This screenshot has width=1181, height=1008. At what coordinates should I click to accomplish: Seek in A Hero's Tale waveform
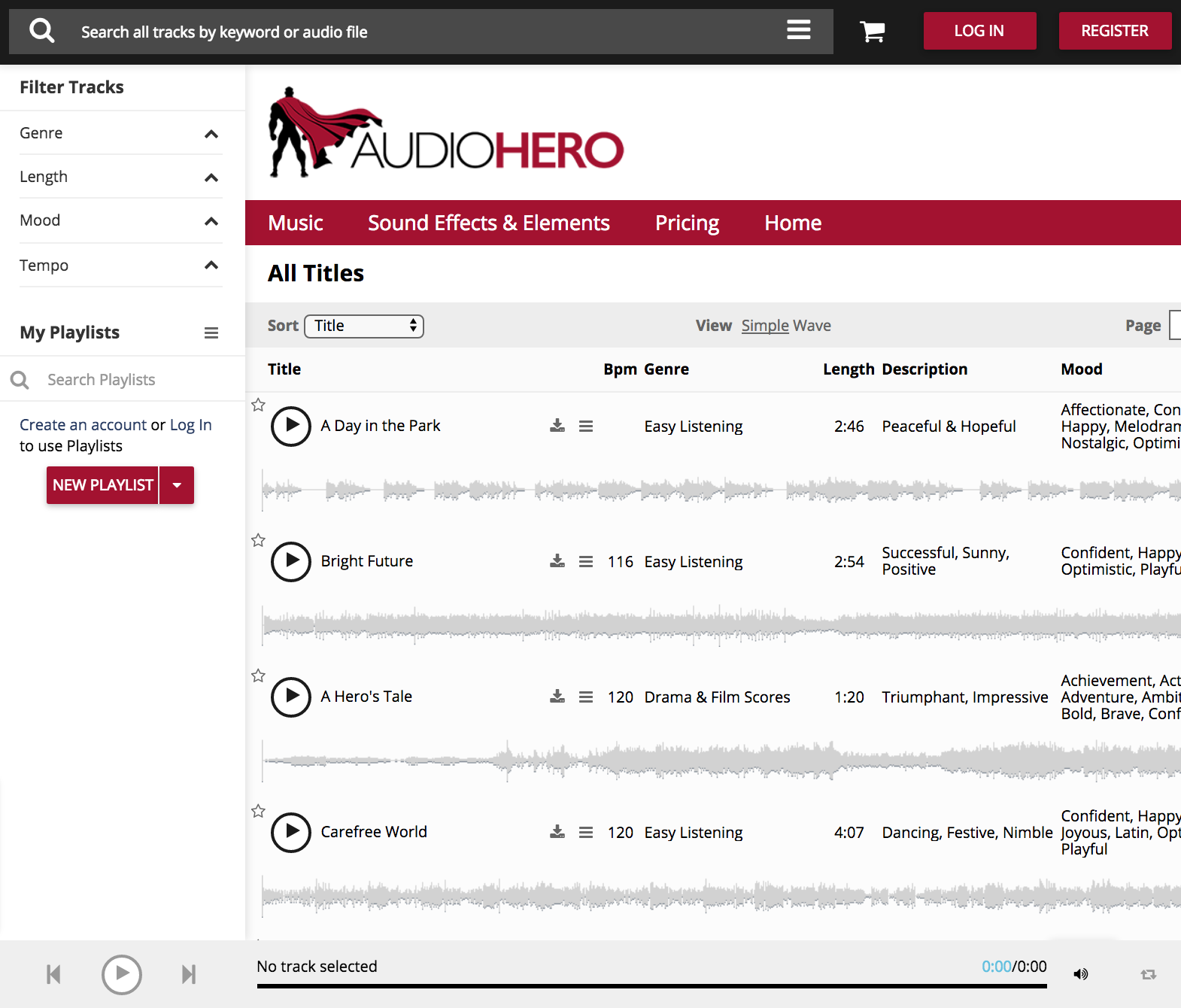(721, 760)
